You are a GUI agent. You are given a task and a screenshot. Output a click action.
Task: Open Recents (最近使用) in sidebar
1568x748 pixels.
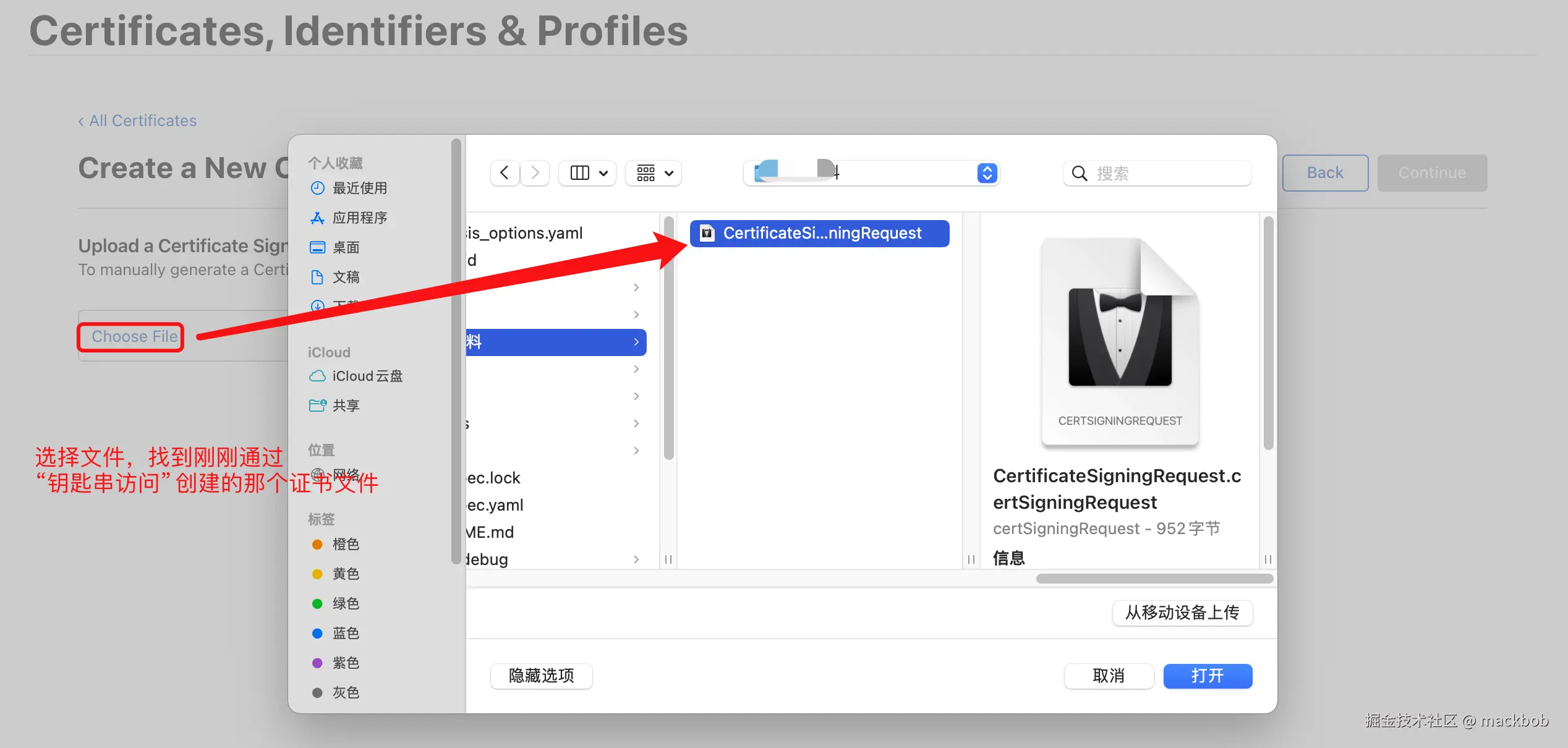[x=359, y=188]
